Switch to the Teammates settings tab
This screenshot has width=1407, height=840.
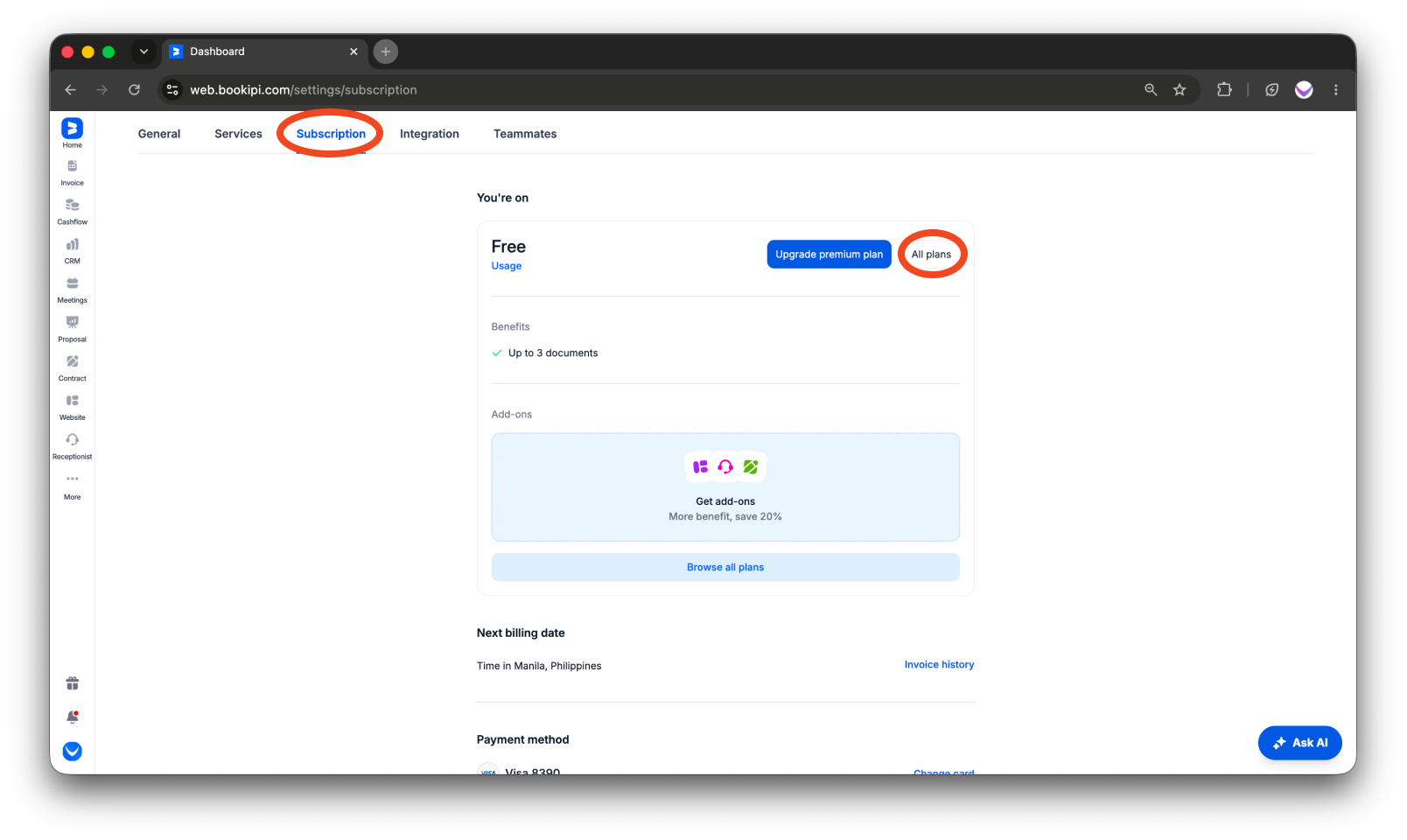click(525, 134)
